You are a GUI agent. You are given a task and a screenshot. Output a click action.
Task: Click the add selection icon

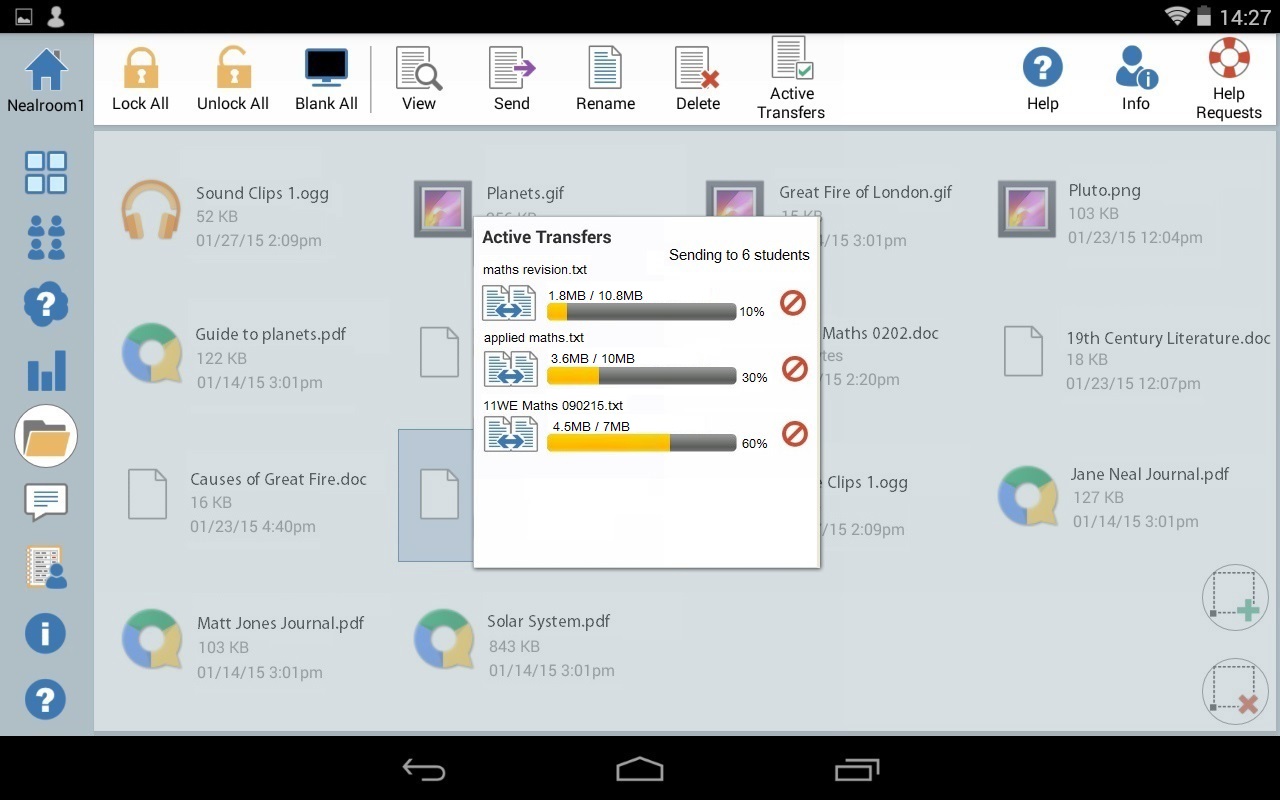click(1234, 598)
